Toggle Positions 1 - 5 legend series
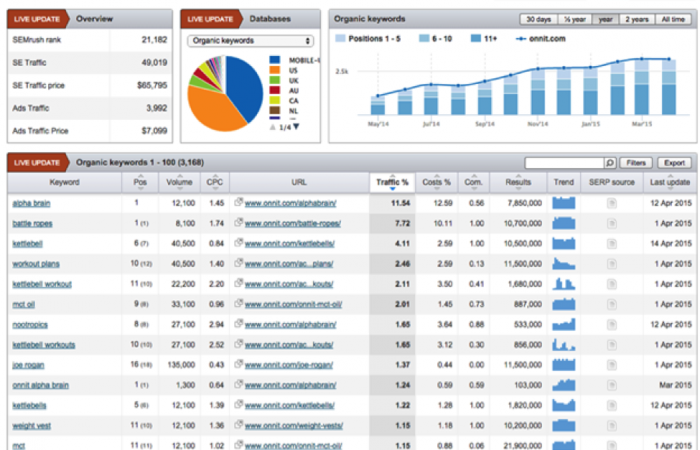Viewport: 700px width, 450px height. (368, 39)
